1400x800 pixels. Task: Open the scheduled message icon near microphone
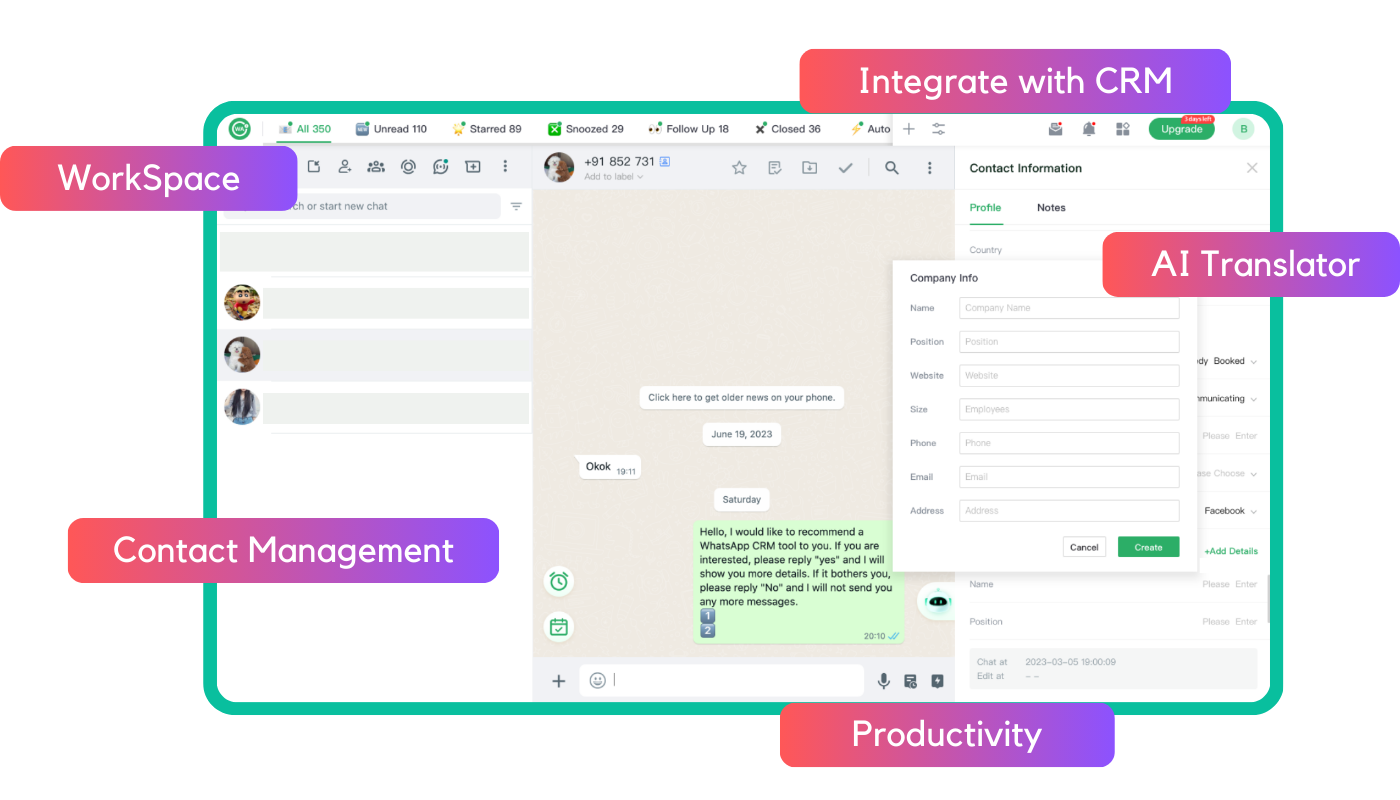(x=911, y=681)
